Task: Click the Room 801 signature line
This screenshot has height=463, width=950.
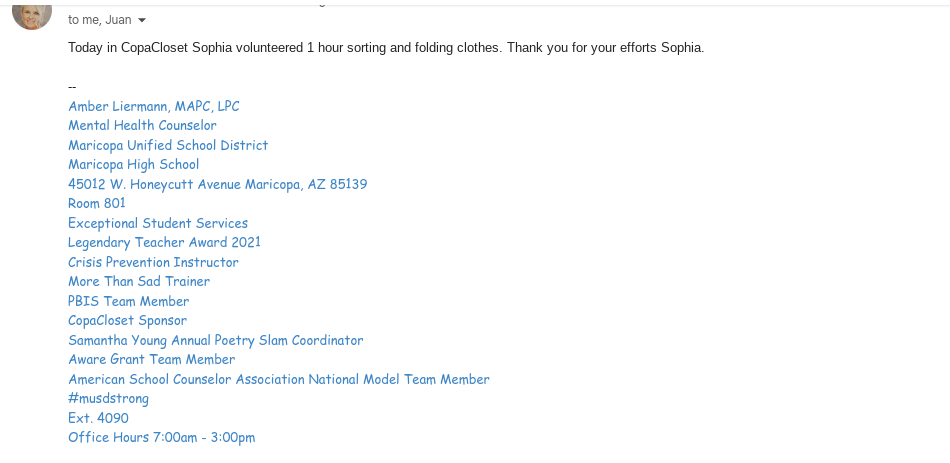Action: click(x=97, y=203)
